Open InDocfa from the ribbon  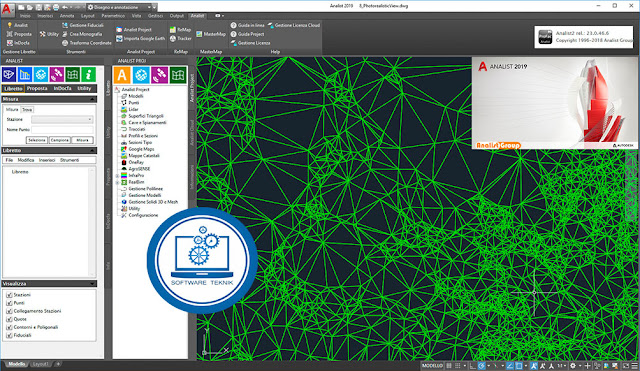pos(18,43)
